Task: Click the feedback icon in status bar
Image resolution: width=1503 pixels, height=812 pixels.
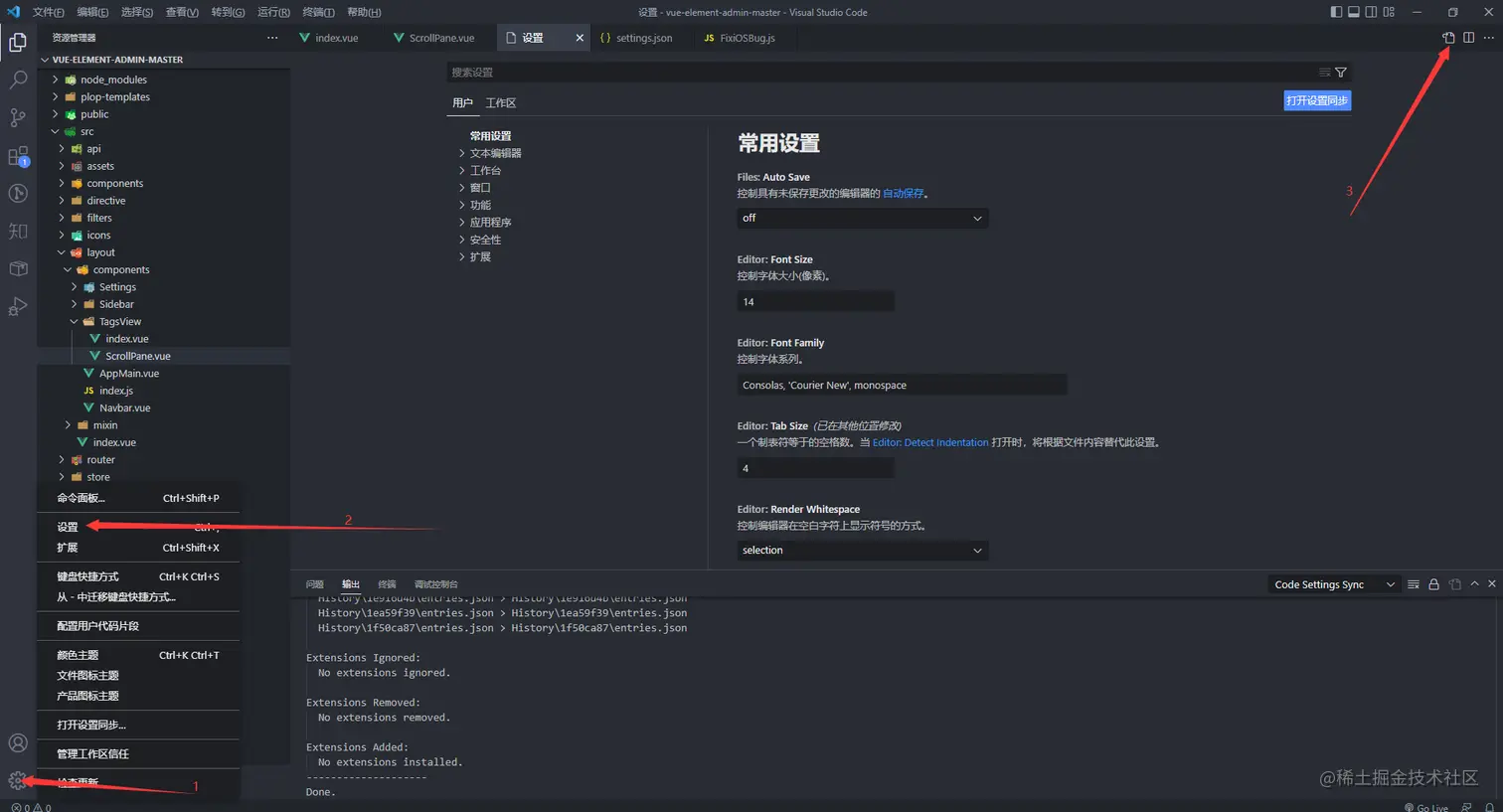Action: [x=1466, y=807]
